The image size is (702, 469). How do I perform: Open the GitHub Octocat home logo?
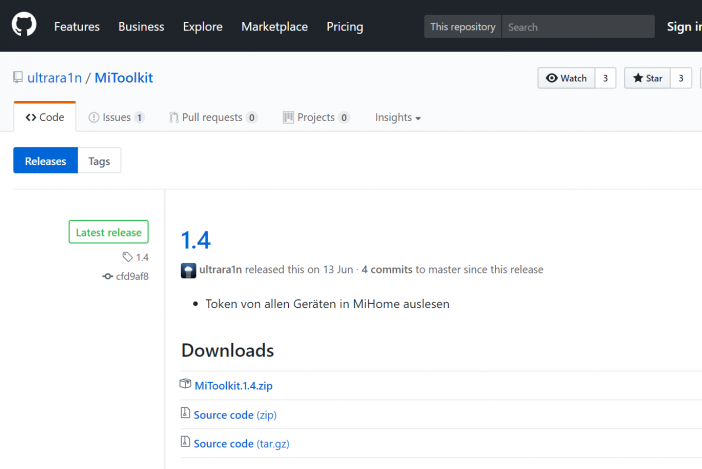click(24, 25)
